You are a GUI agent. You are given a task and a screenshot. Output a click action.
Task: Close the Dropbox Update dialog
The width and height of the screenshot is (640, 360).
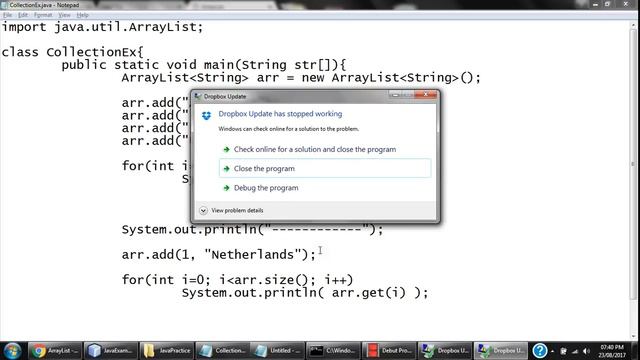pos(425,95)
